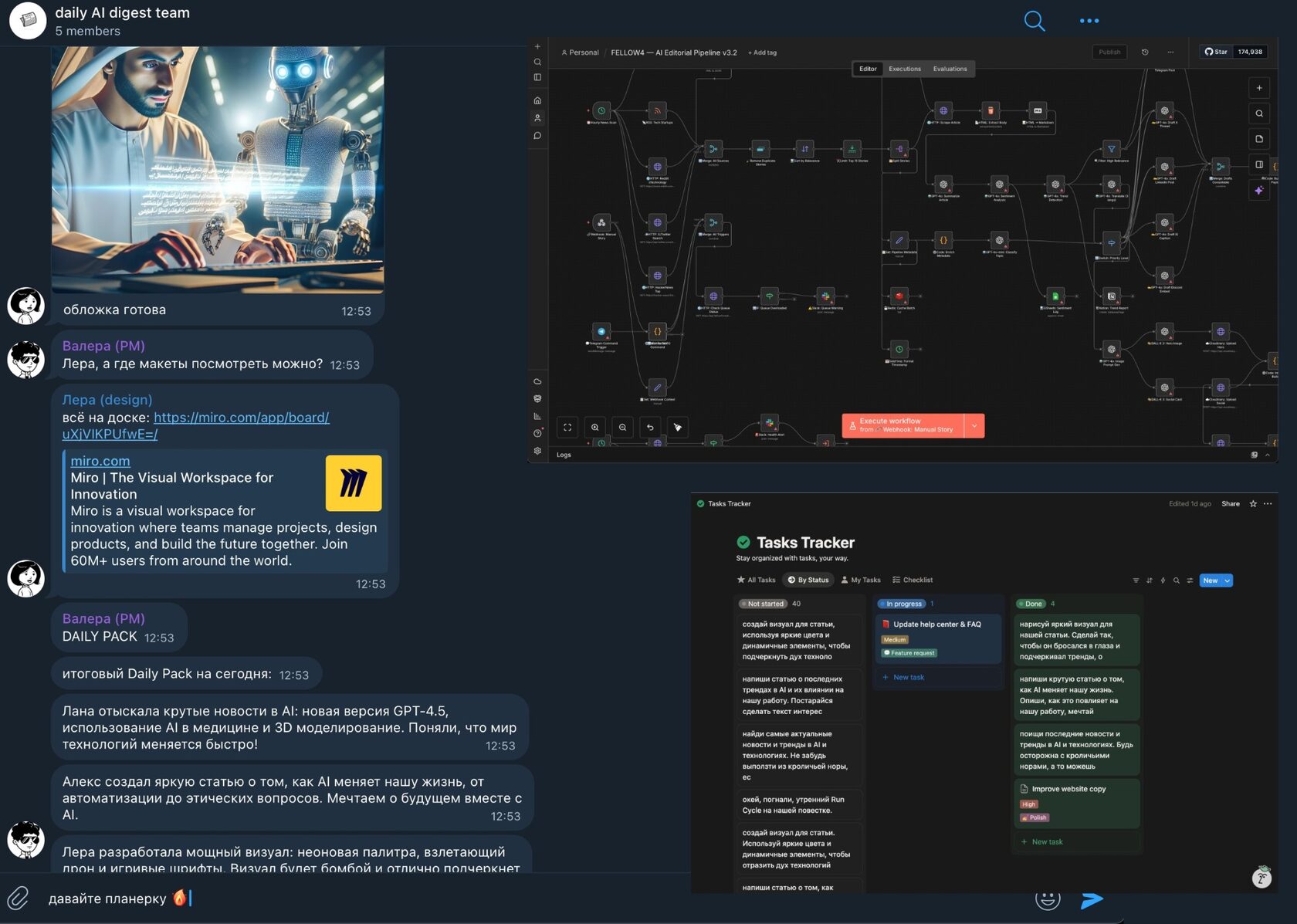The width and height of the screenshot is (1297, 924).
Task: Click Share in the Tasks Tracker header
Action: tap(1231, 503)
